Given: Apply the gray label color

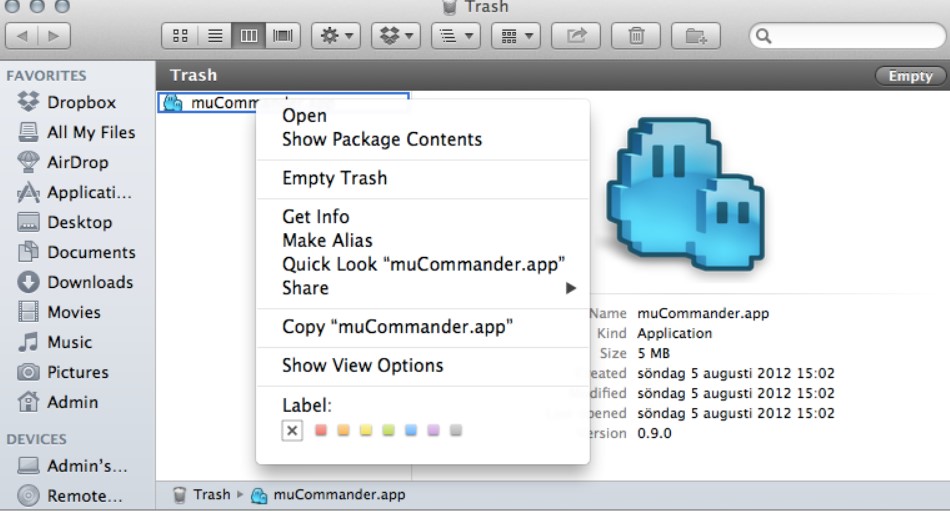Looking at the screenshot, I should pos(456,430).
